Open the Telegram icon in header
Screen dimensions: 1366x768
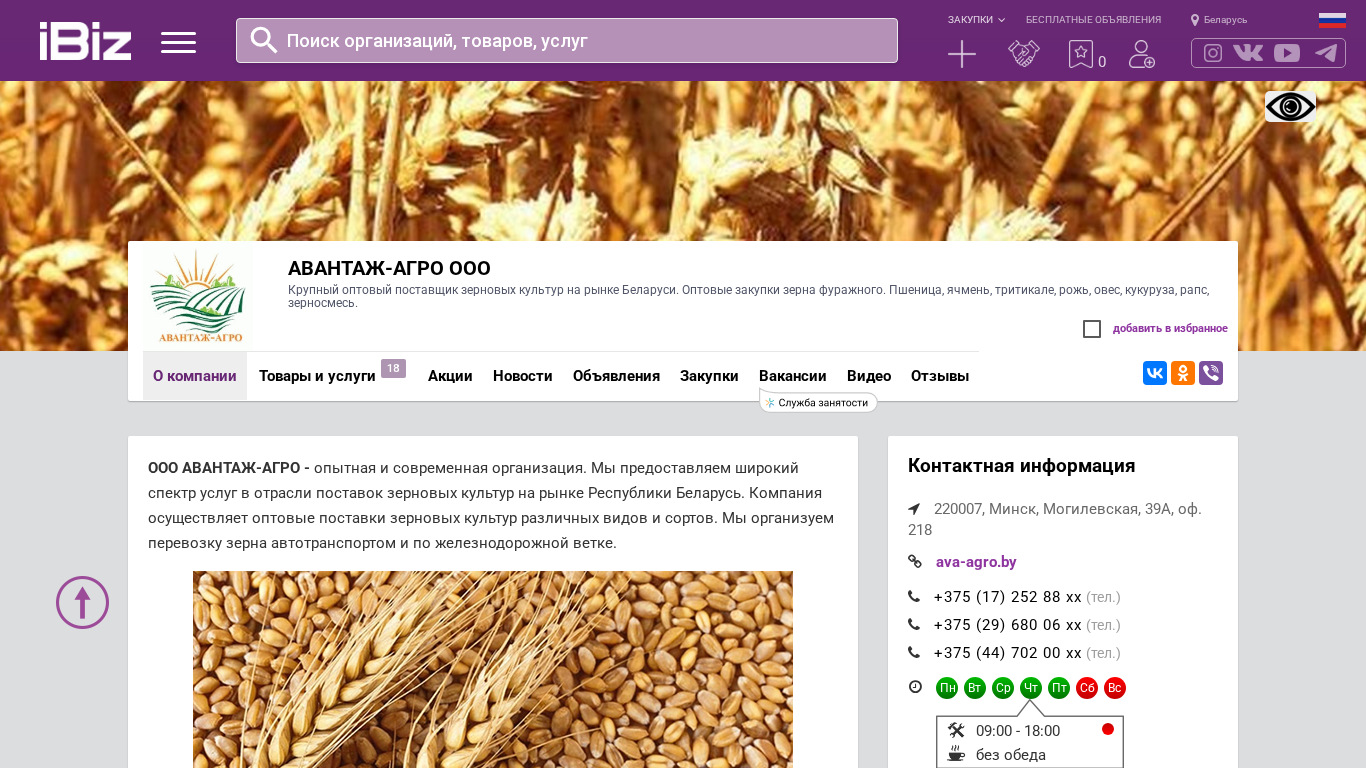(1326, 53)
